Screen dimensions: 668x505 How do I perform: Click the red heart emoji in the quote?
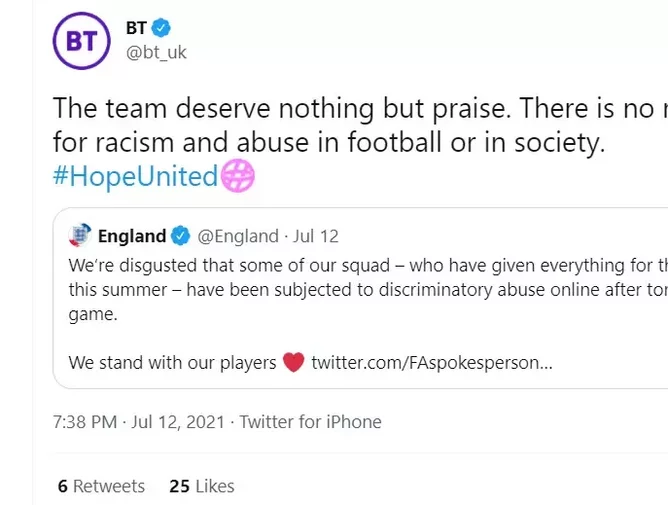pyautogui.click(x=294, y=363)
